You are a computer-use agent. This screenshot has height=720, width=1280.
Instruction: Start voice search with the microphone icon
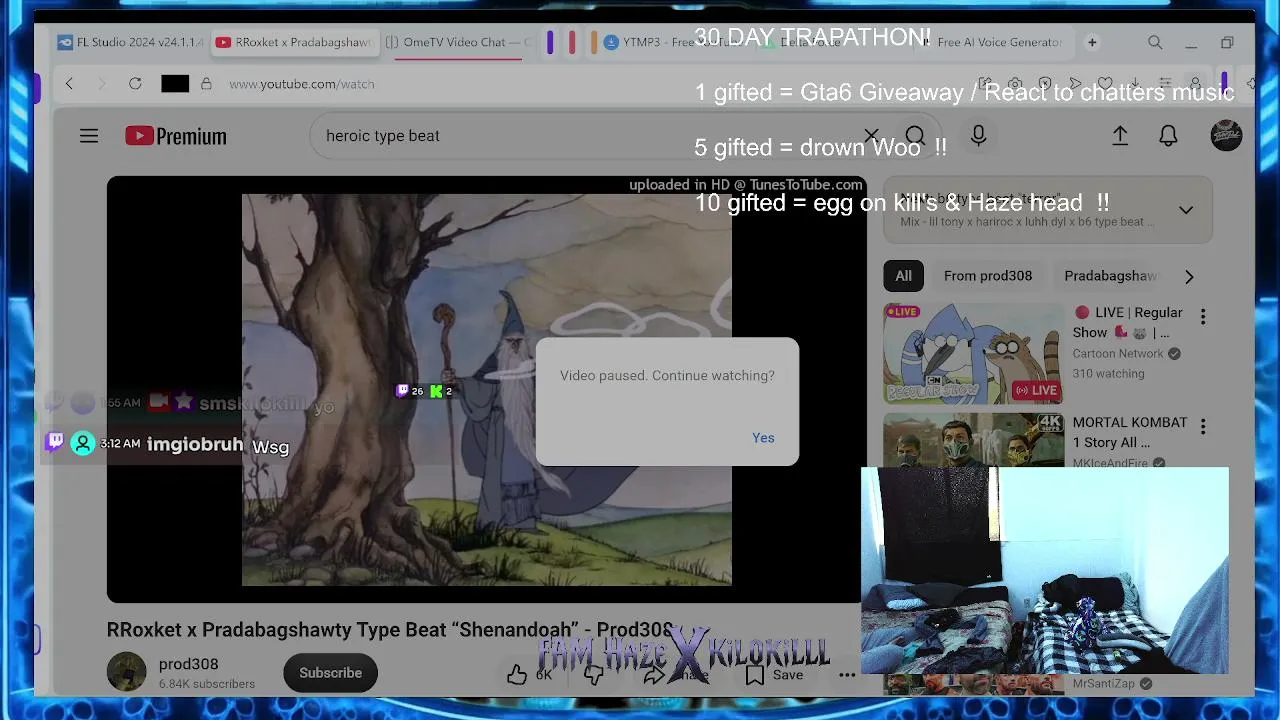pos(978,136)
